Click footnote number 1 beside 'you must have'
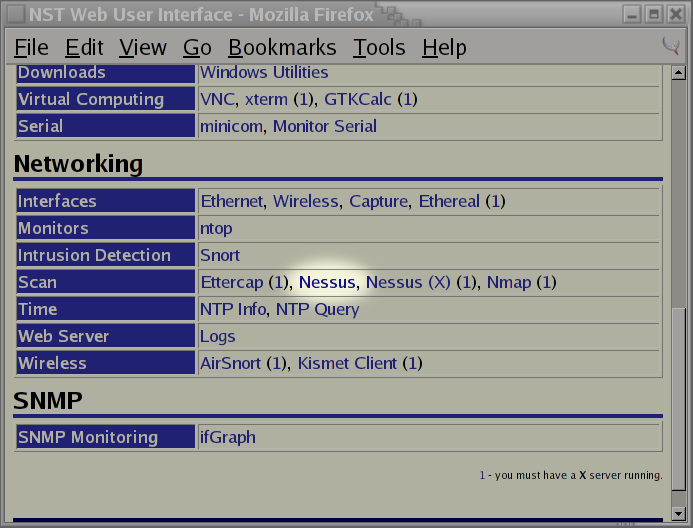 click(x=482, y=475)
